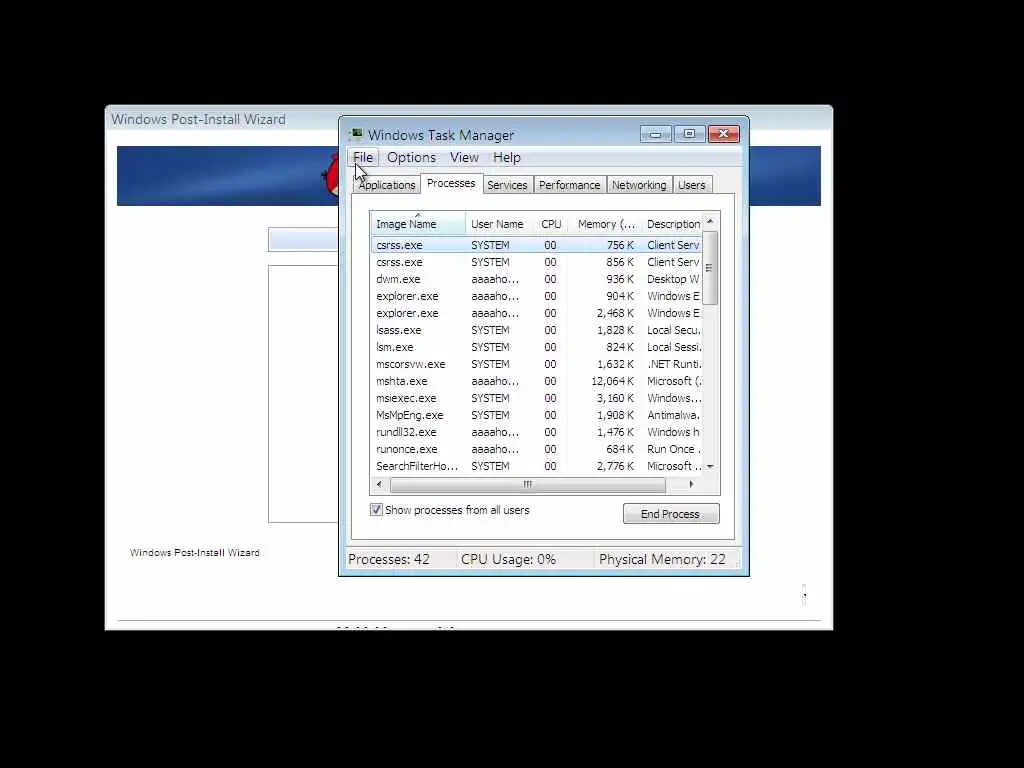This screenshot has height=768, width=1024.
Task: Click the horizontal scroll left arrow
Action: point(379,485)
